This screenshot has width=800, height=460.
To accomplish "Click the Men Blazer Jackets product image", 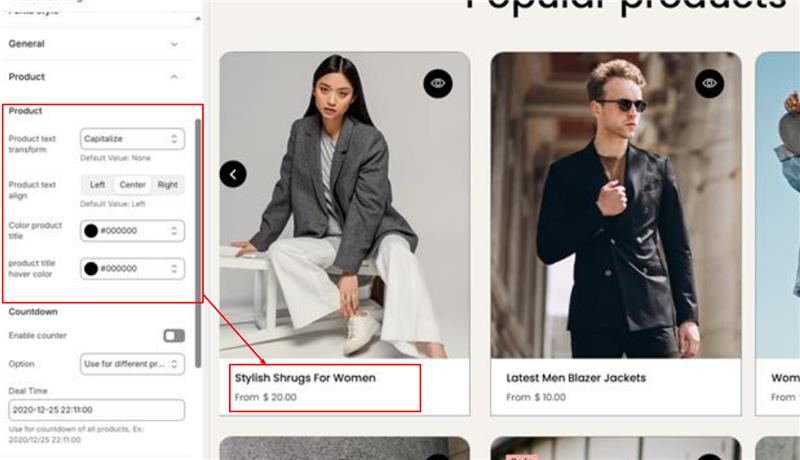I will pyautogui.click(x=616, y=205).
